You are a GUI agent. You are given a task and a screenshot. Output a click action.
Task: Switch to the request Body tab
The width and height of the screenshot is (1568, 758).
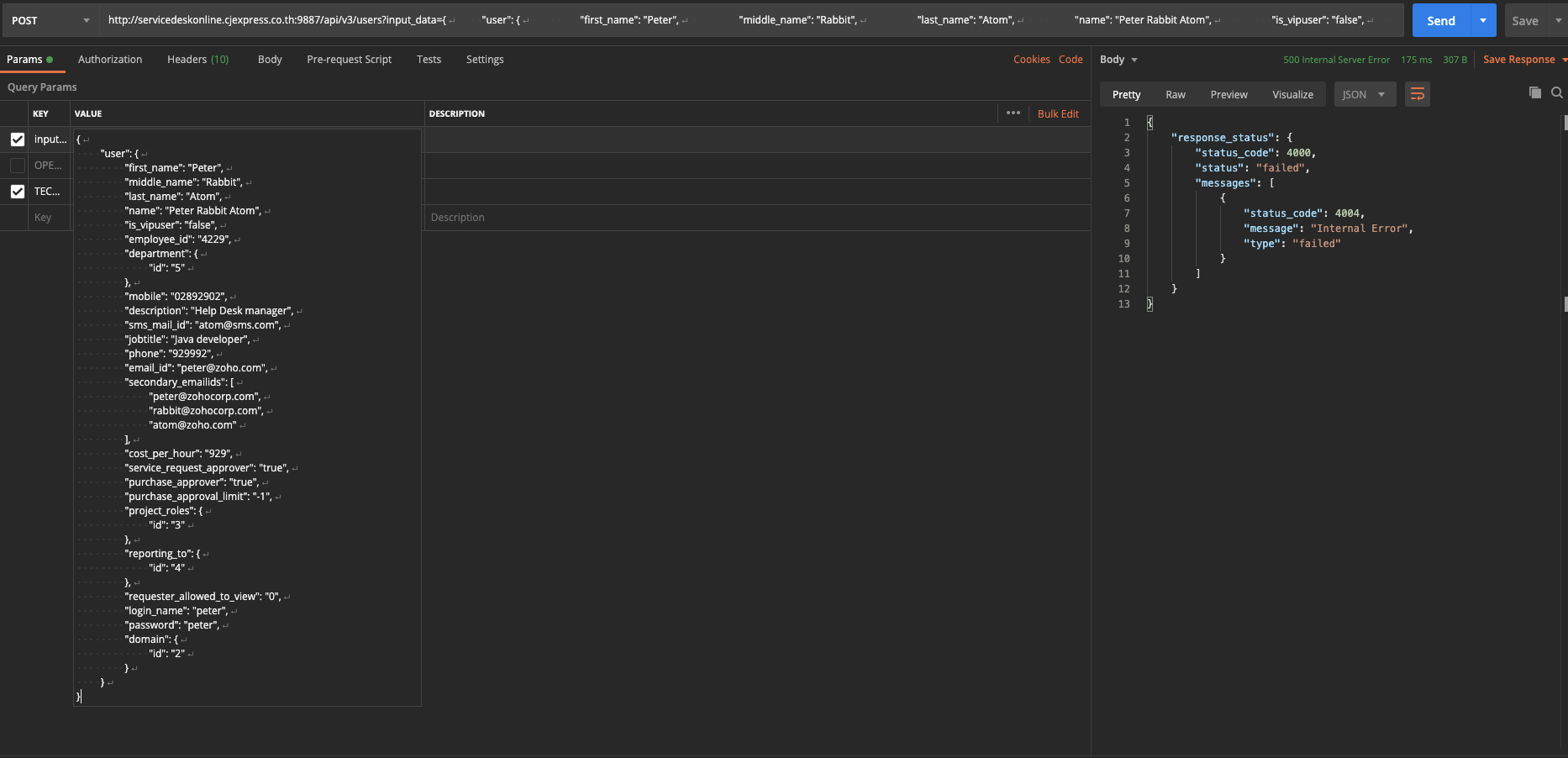(x=270, y=60)
